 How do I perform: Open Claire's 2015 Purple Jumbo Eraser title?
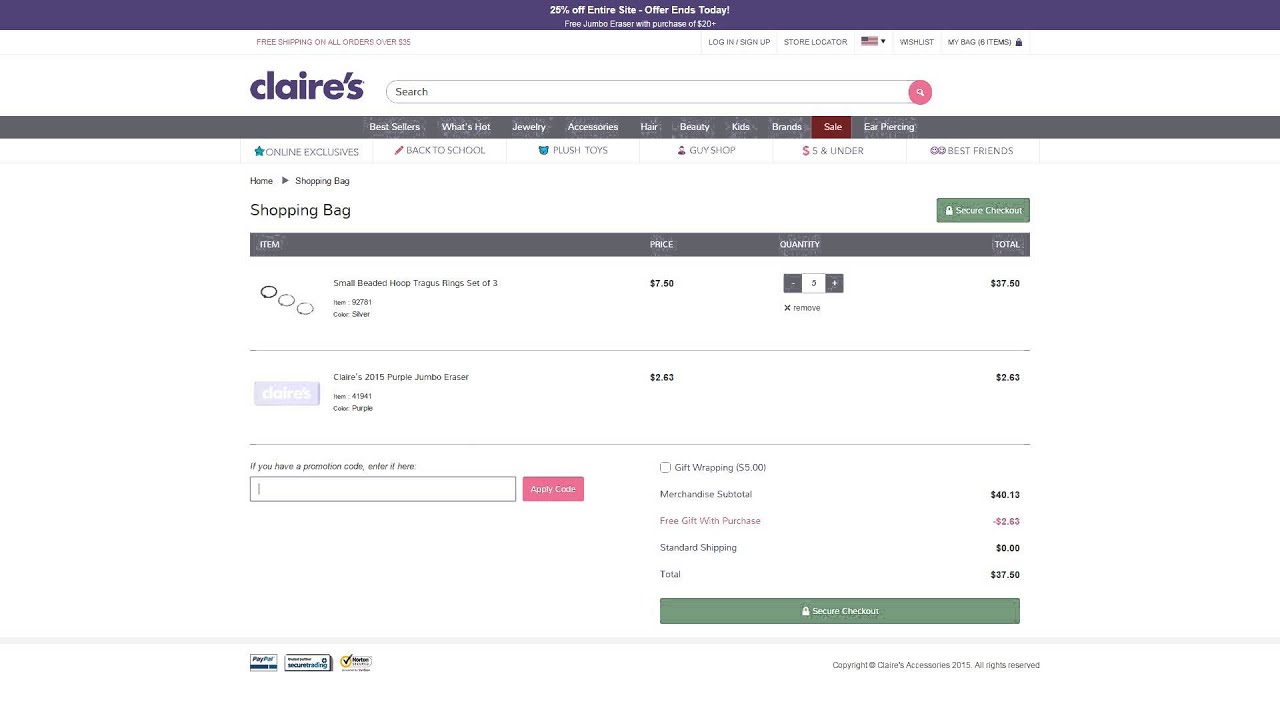pyautogui.click(x=401, y=377)
